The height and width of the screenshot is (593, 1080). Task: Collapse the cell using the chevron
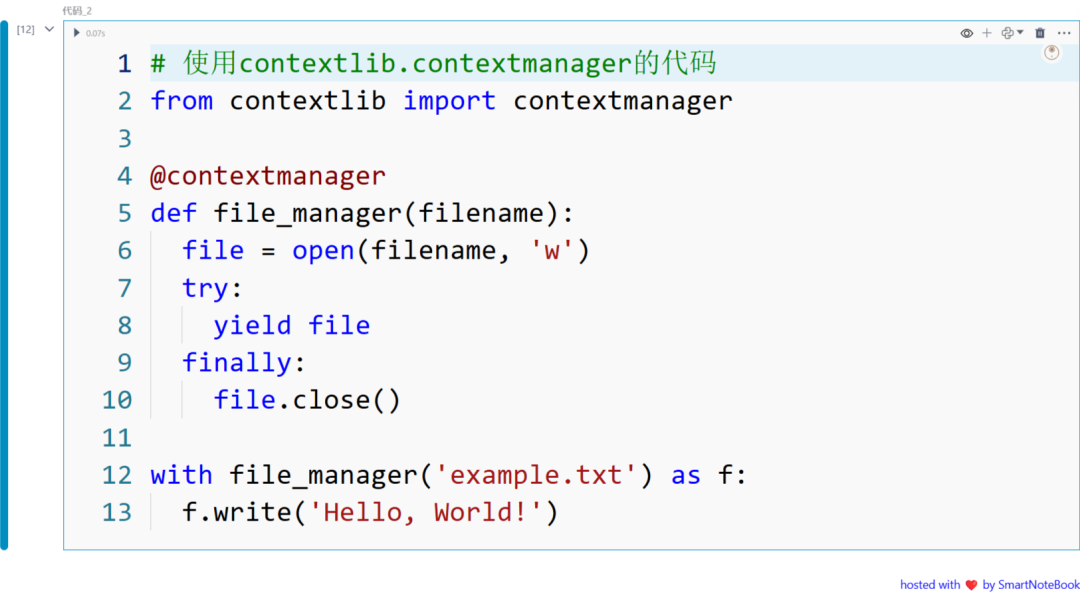pos(49,29)
